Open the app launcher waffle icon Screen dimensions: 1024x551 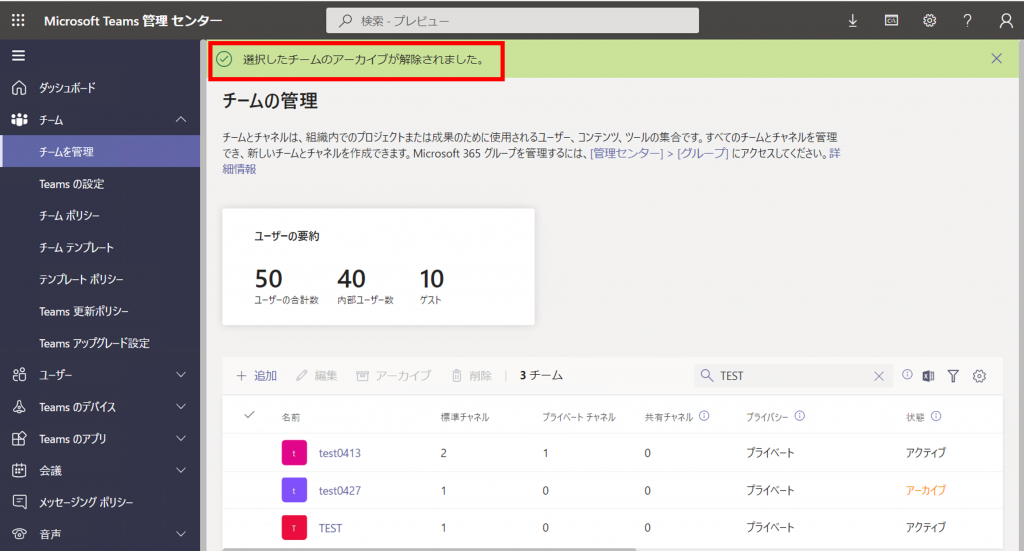pyautogui.click(x=18, y=20)
